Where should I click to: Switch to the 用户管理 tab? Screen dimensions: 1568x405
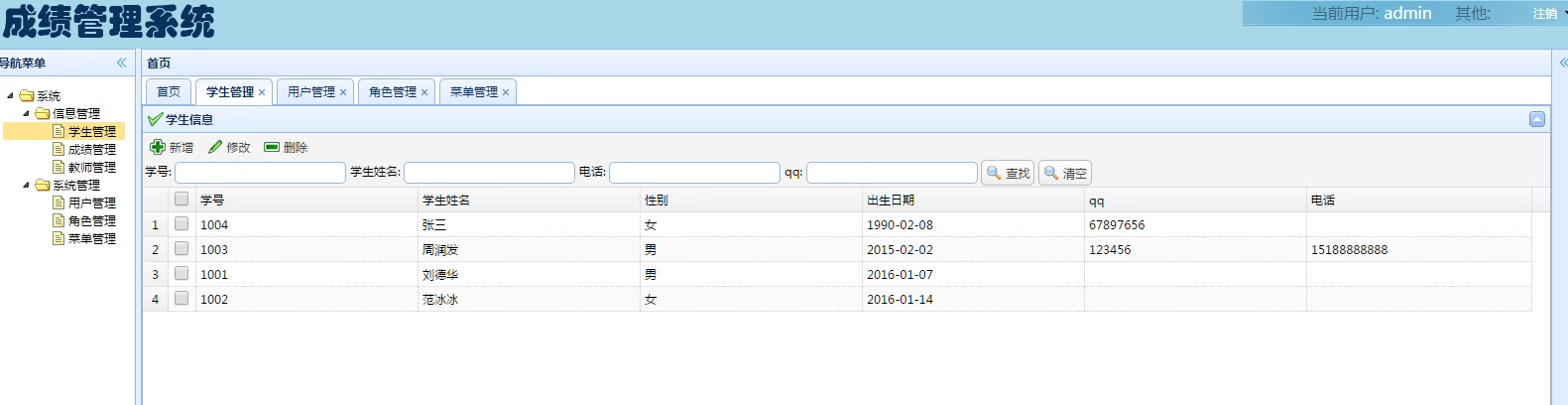310,92
